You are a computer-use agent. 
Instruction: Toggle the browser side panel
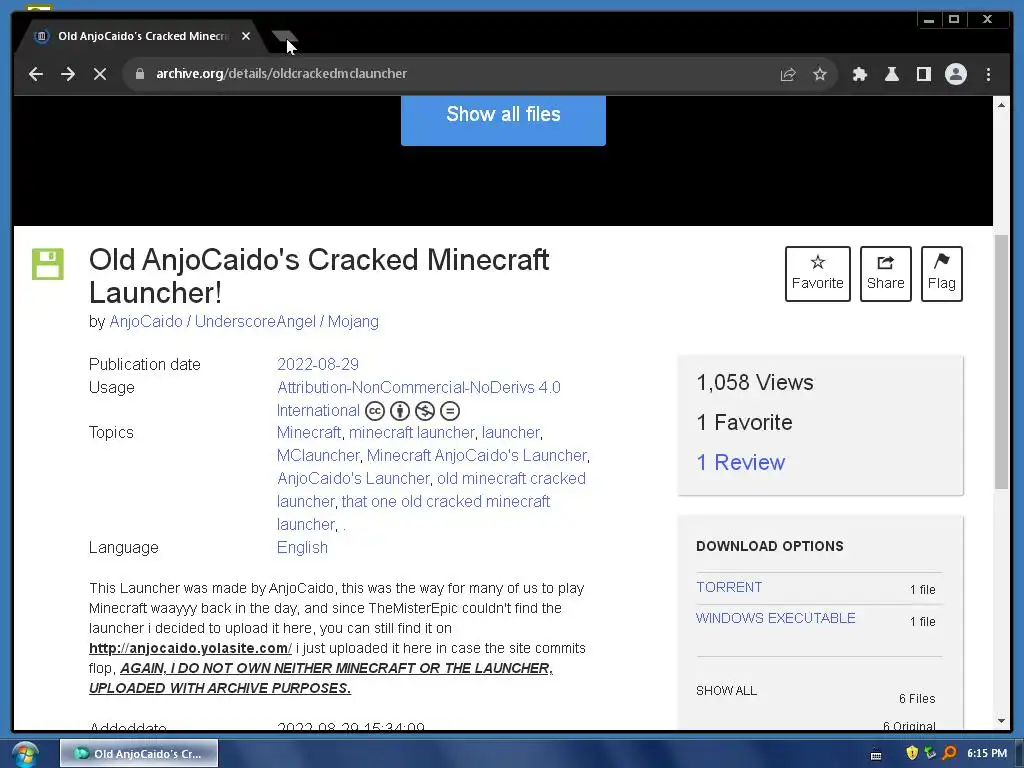tap(923, 74)
